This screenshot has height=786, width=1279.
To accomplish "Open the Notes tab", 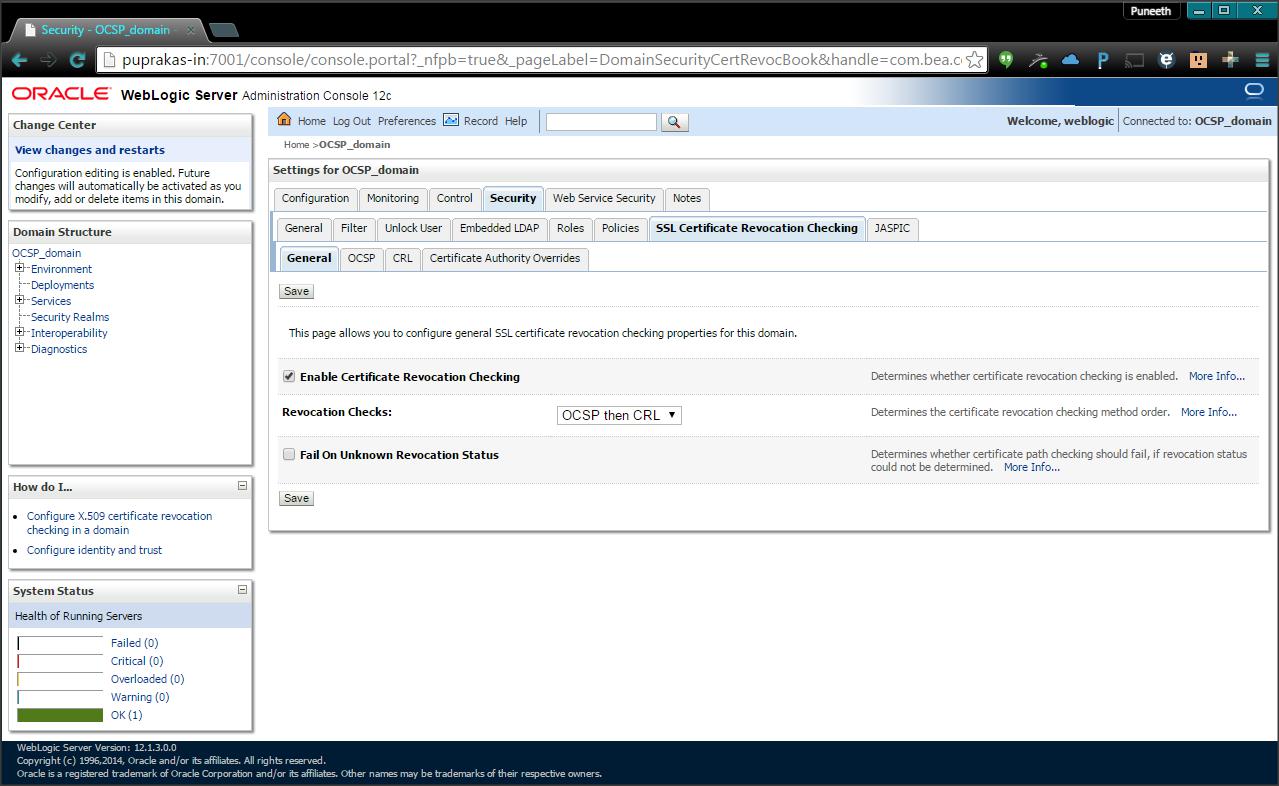I will pos(687,198).
